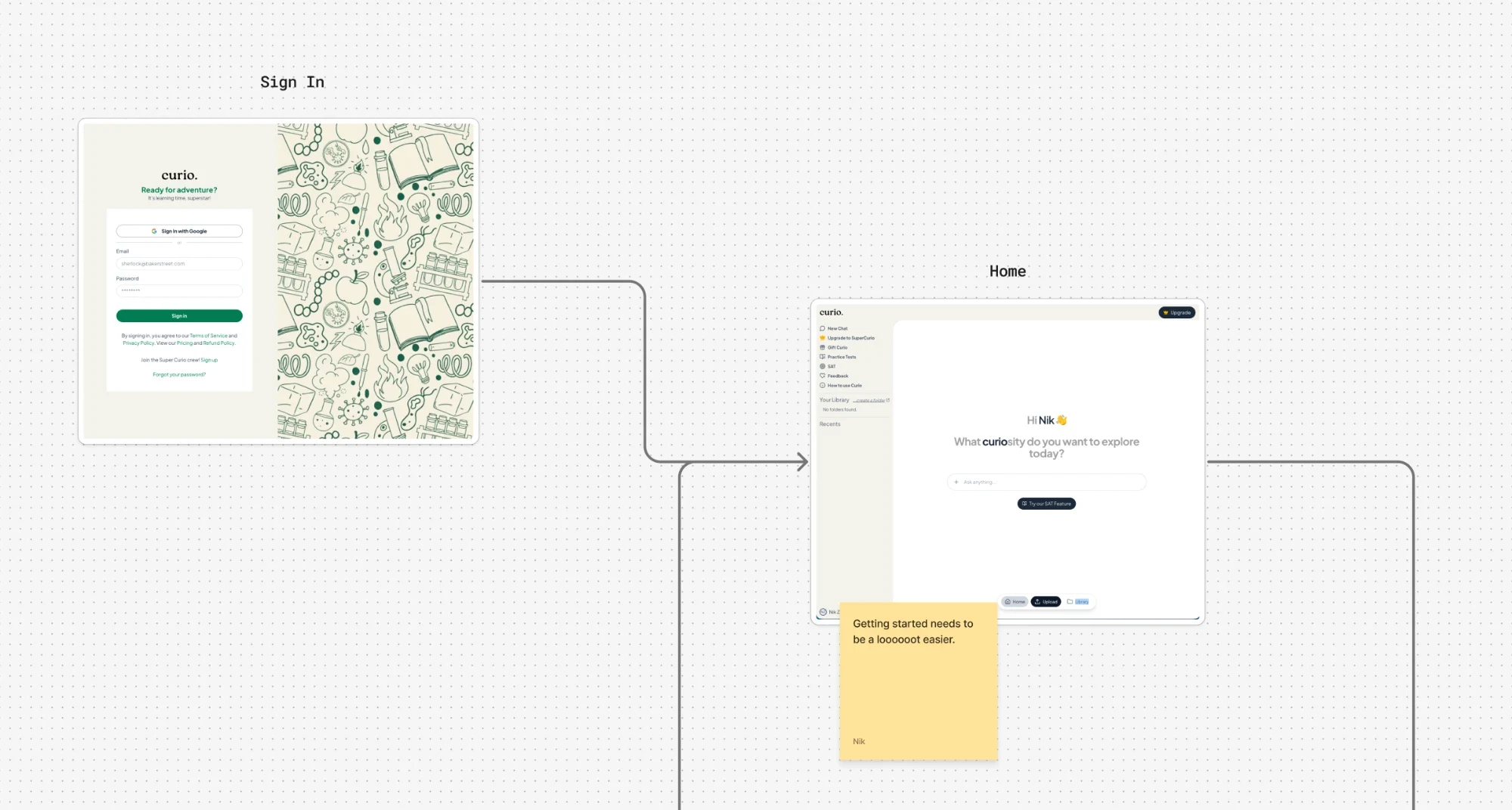The height and width of the screenshot is (810, 1512).
Task: Click the book icon beside Practice Tests
Action: point(823,357)
